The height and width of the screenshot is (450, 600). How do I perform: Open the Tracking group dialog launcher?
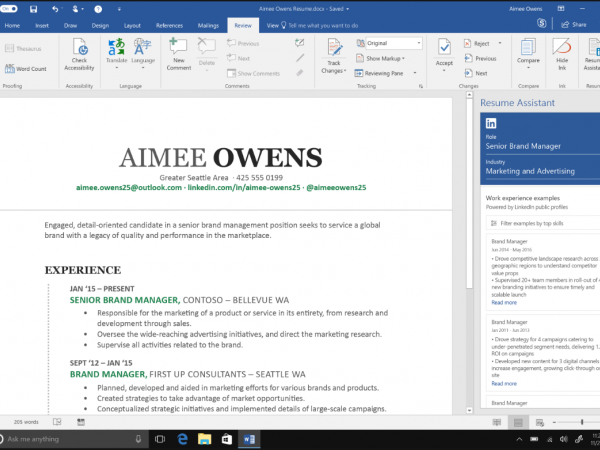421,86
